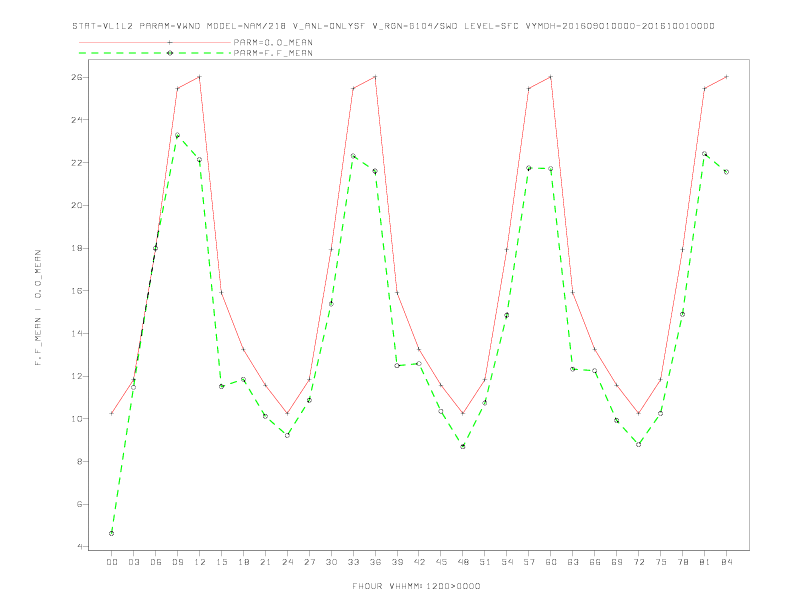
Task: Click red O.O_MEAN peak marker at hour 36
Action: (x=375, y=77)
